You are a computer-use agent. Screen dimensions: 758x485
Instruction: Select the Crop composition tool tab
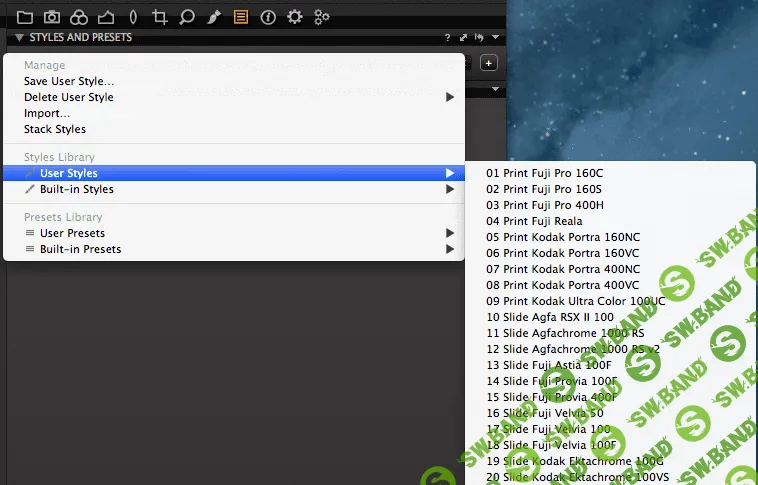click(x=159, y=16)
